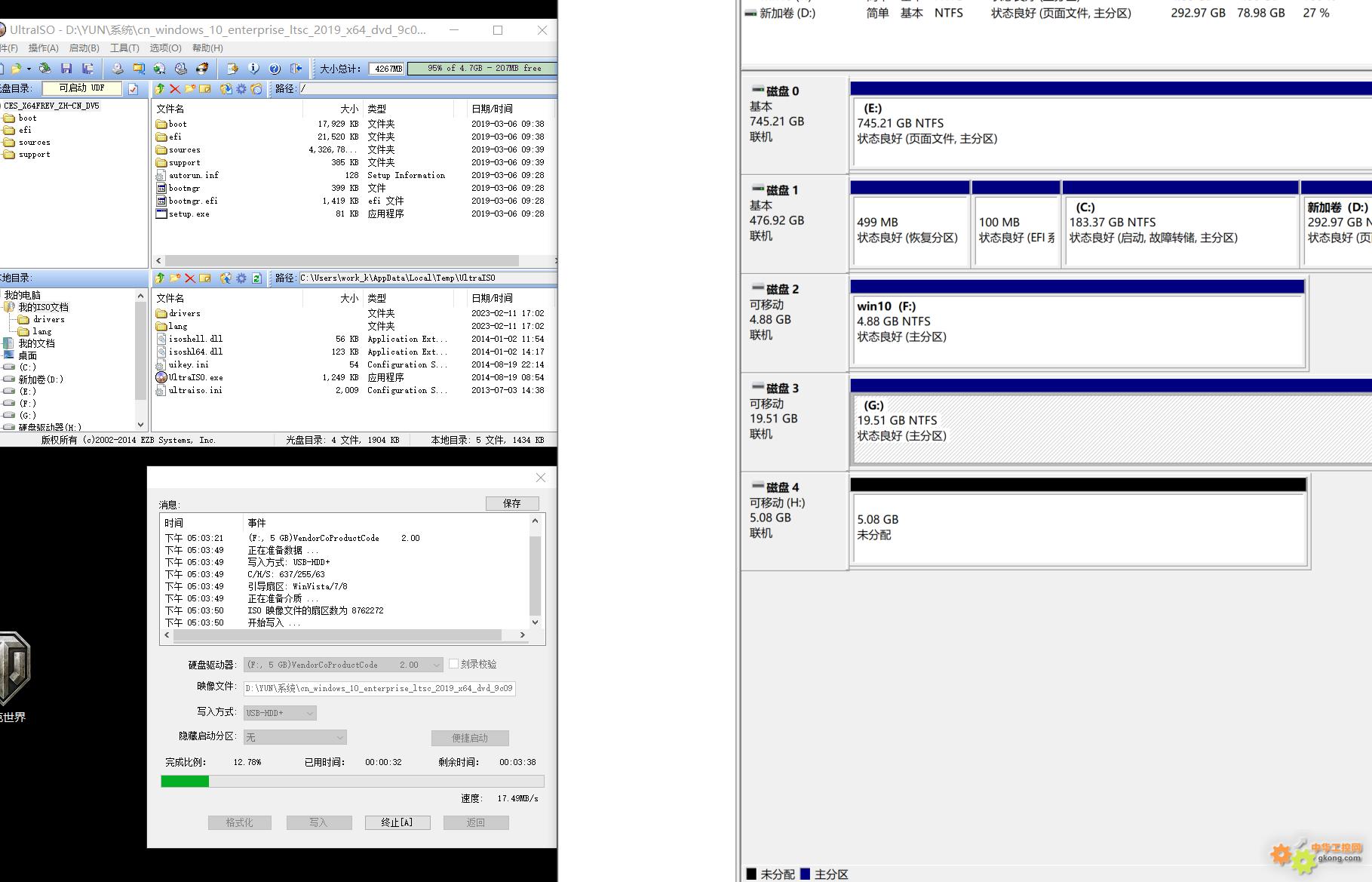Viewport: 1372px width, 882px height.
Task: Click the event log's scroll-right arrow
Action: point(522,635)
